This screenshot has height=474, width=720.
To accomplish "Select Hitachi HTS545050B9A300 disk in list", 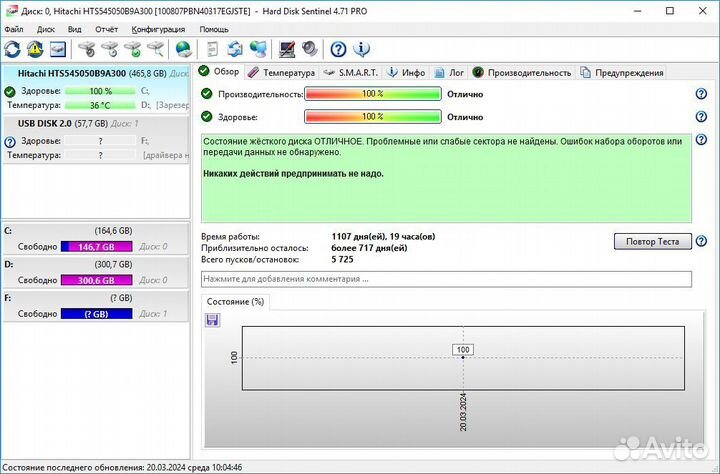I will 96,89.
